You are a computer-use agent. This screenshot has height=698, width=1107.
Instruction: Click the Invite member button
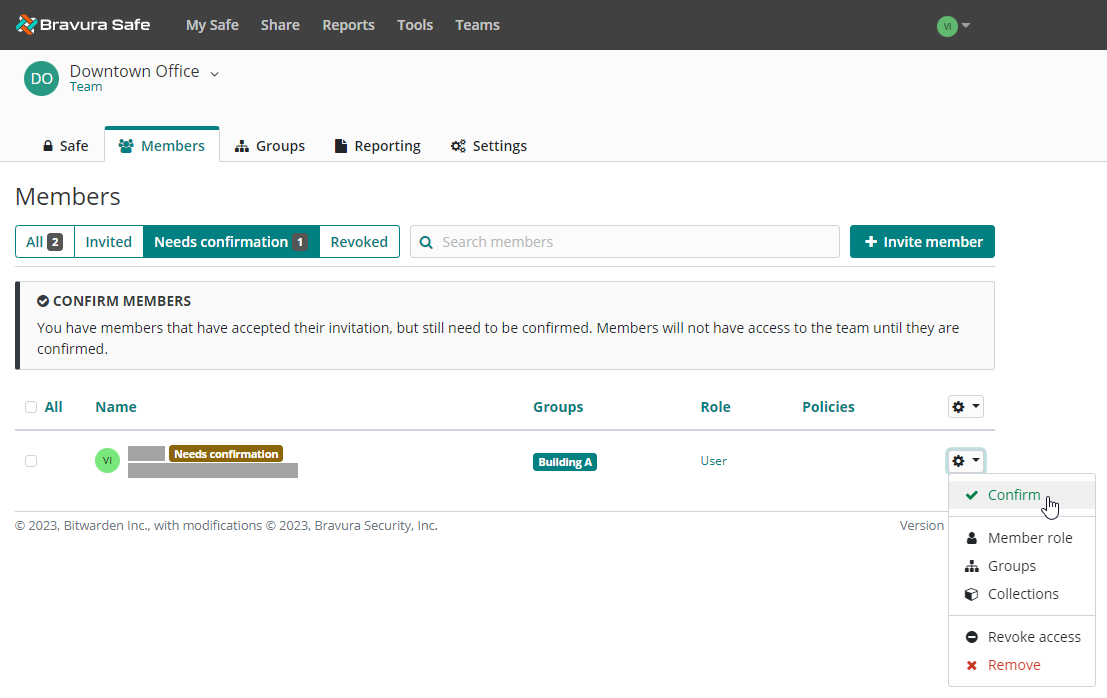(x=922, y=242)
